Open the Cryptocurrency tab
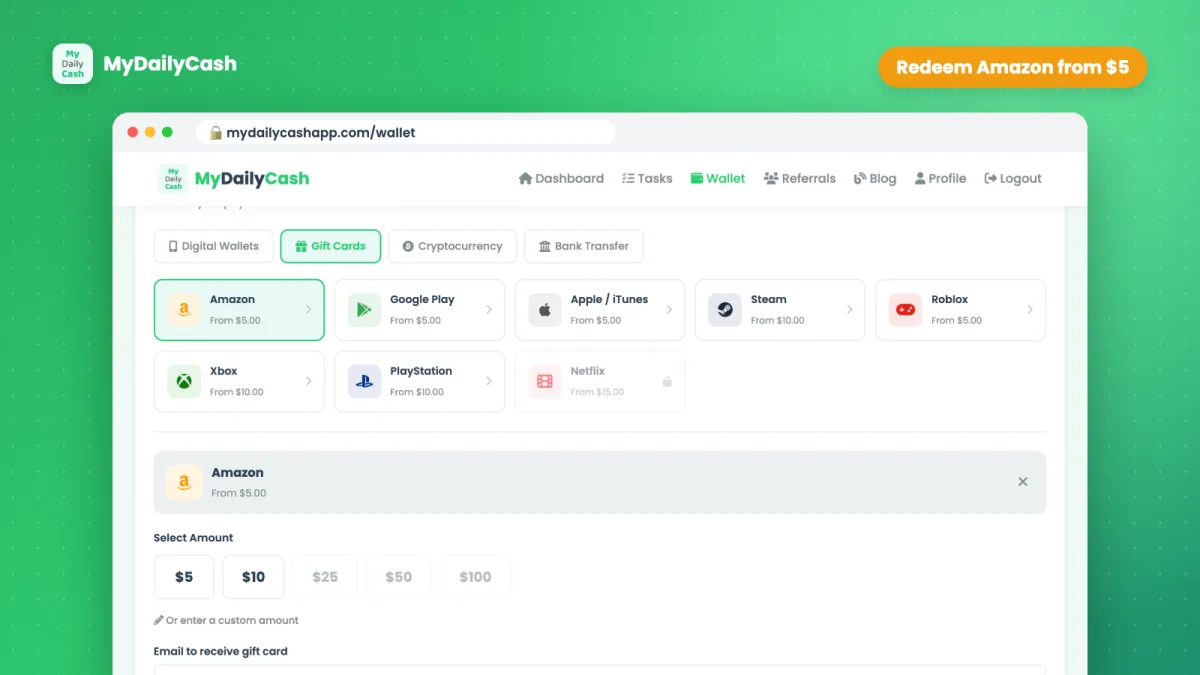Viewport: 1200px width, 675px height. click(452, 246)
